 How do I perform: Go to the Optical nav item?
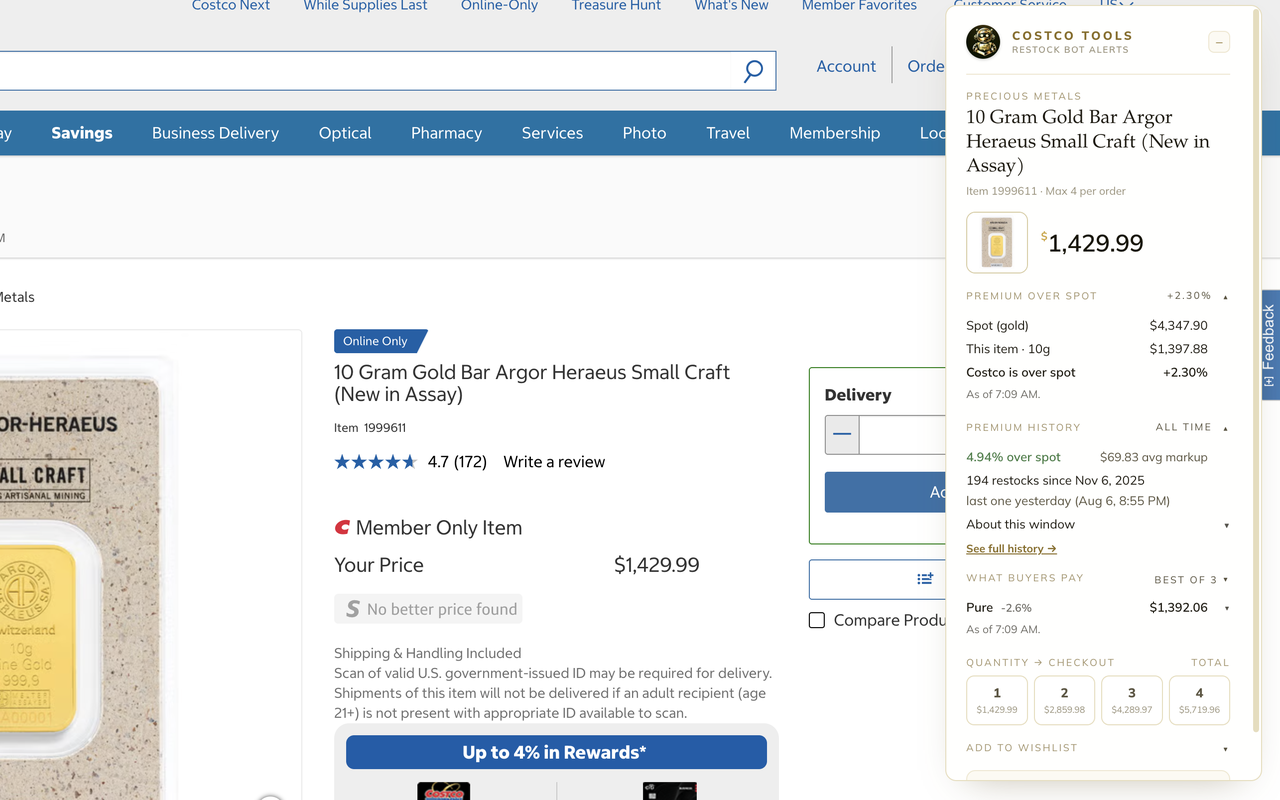coord(345,133)
